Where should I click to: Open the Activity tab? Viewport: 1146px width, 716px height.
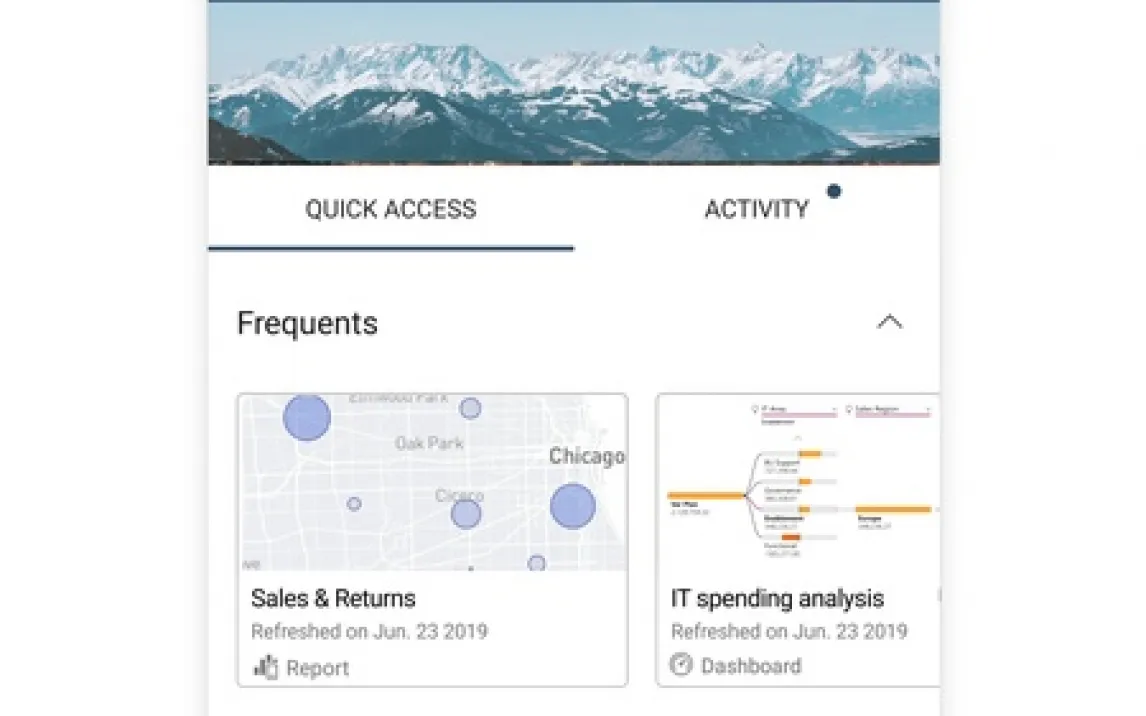click(x=756, y=210)
